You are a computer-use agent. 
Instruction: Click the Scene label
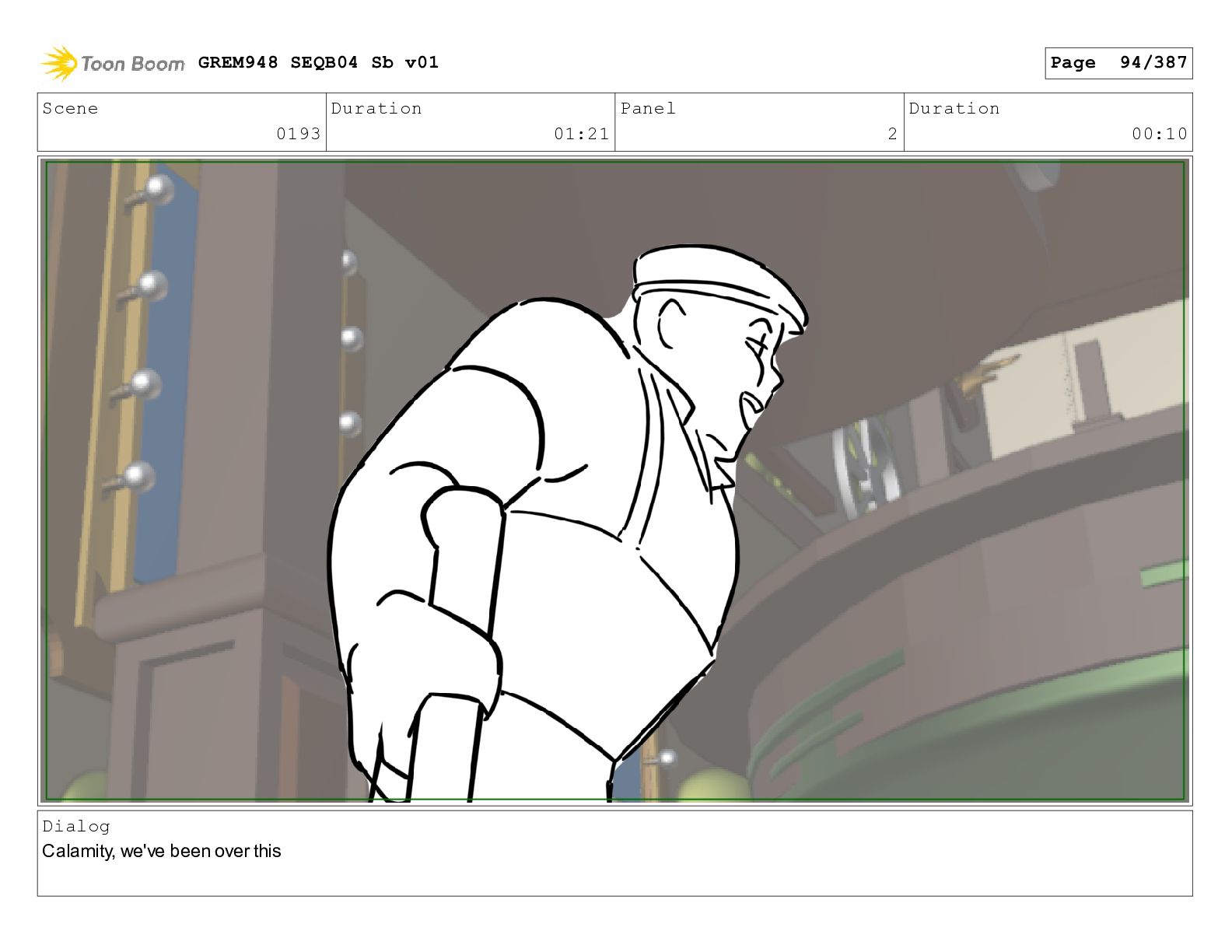click(71, 108)
